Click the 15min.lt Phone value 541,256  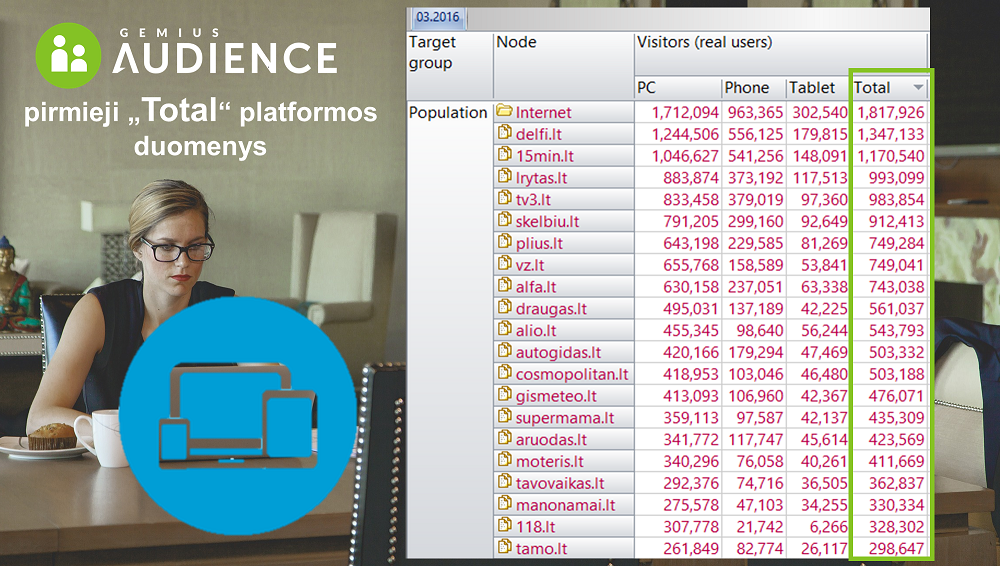coord(755,156)
